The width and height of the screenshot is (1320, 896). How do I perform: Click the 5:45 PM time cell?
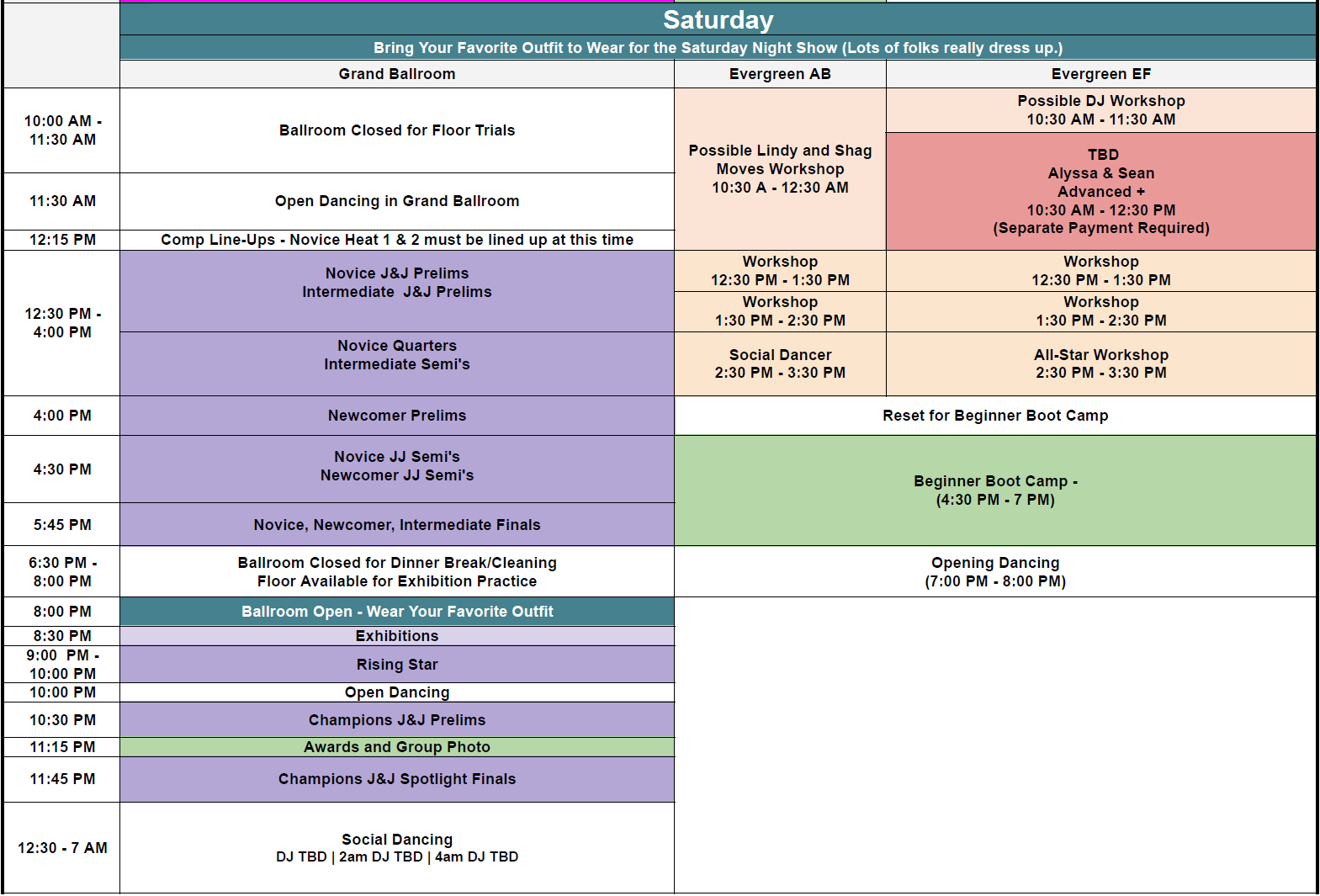click(62, 524)
